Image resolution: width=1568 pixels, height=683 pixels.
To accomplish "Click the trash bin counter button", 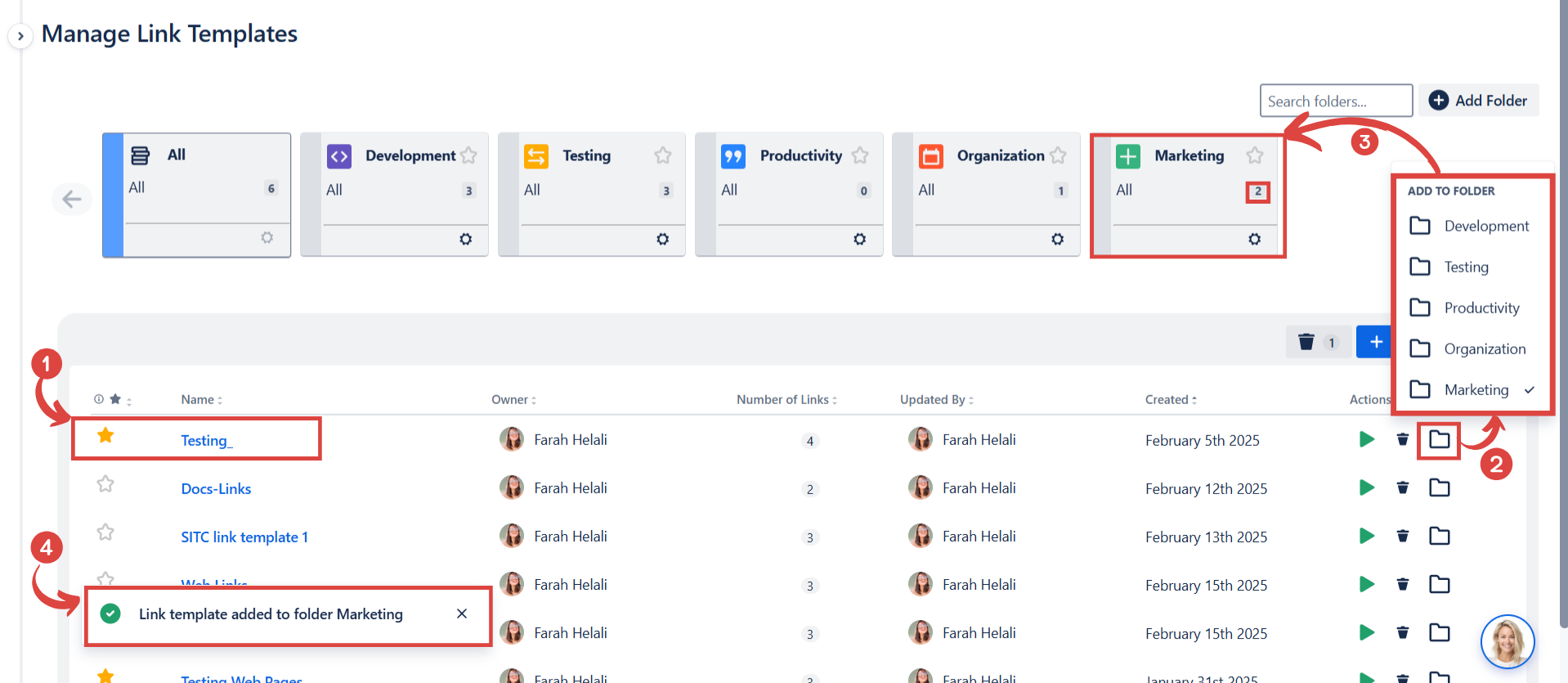I will 1317,342.
